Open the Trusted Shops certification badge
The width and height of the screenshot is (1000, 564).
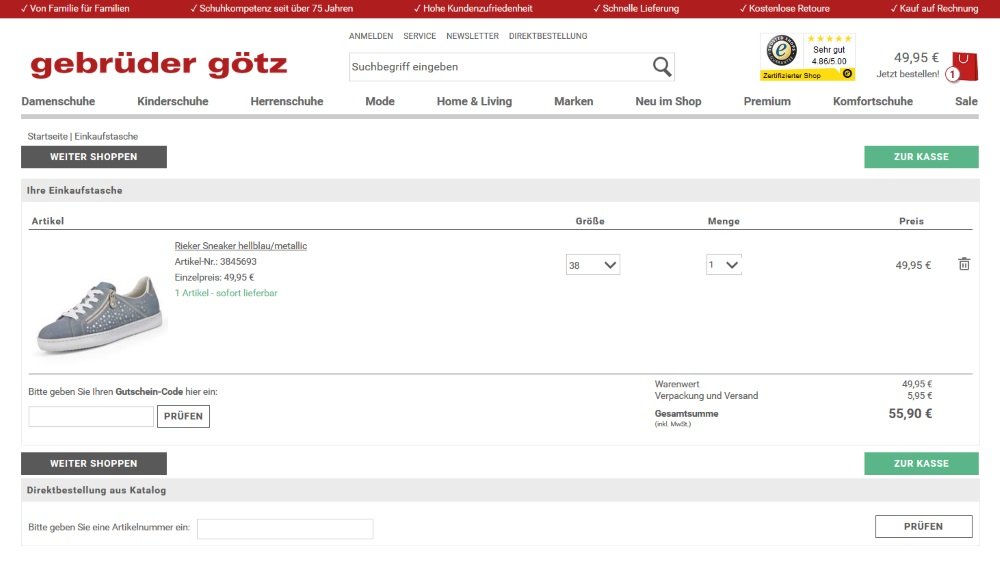click(x=807, y=57)
